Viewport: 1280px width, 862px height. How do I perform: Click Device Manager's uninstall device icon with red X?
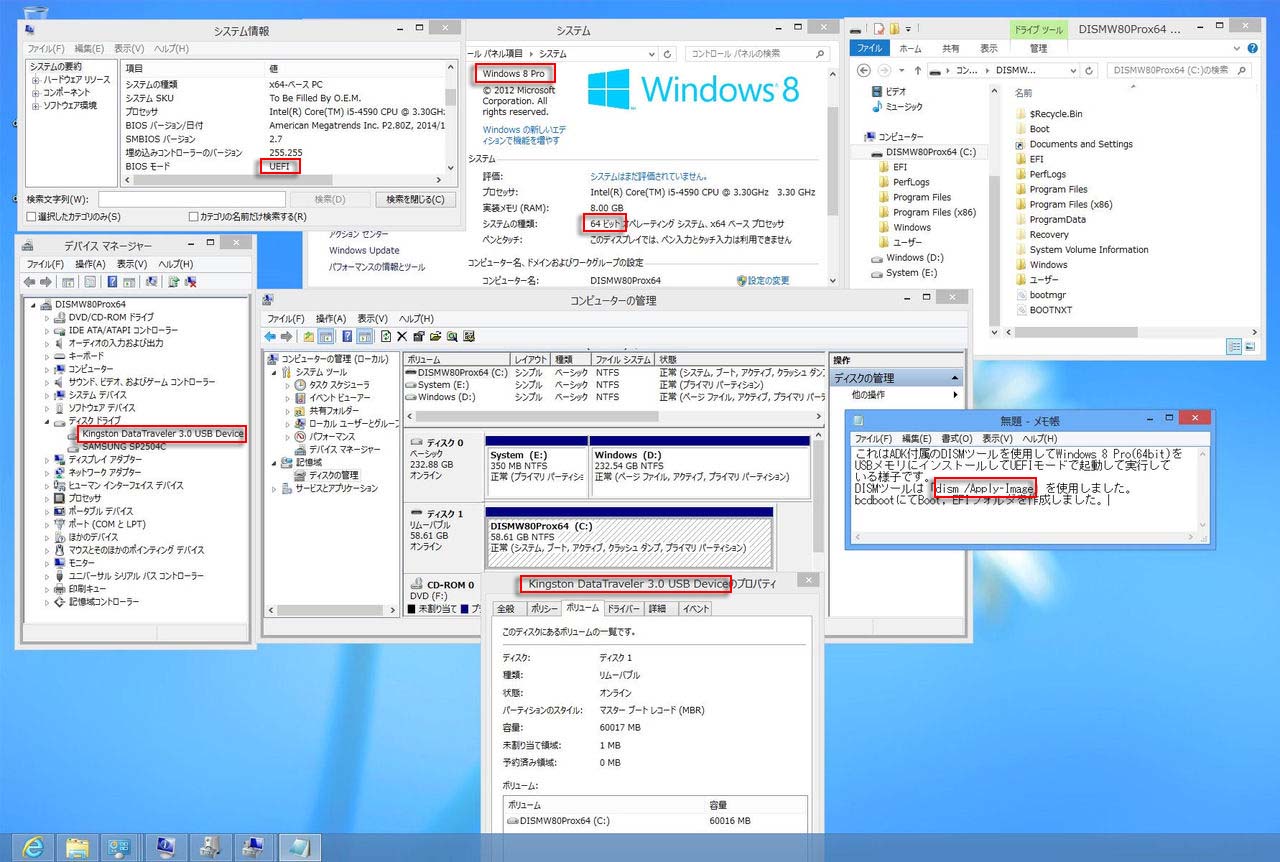[189, 282]
